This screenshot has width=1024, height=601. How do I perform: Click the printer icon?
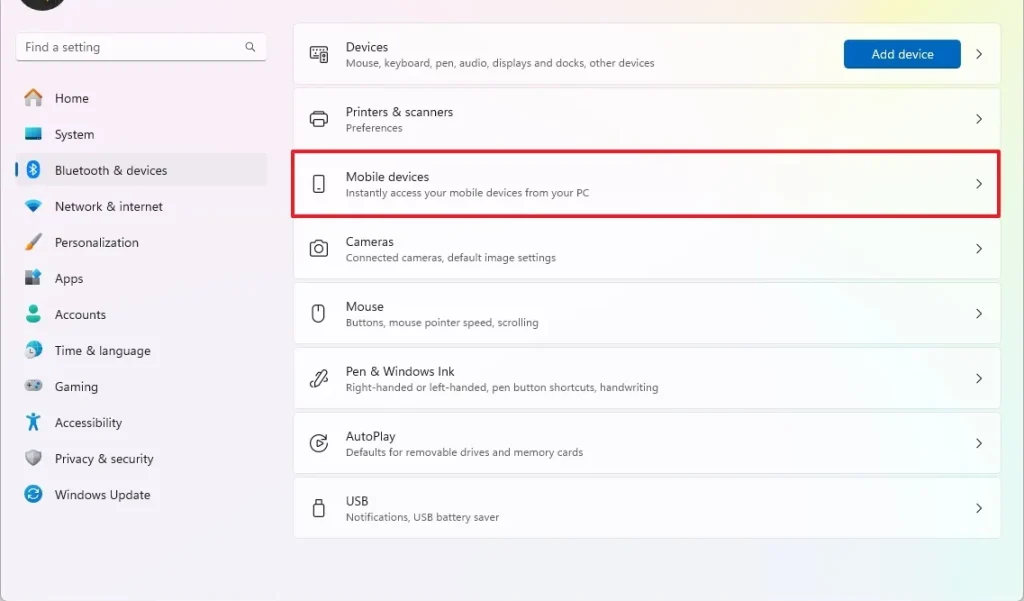tap(319, 119)
